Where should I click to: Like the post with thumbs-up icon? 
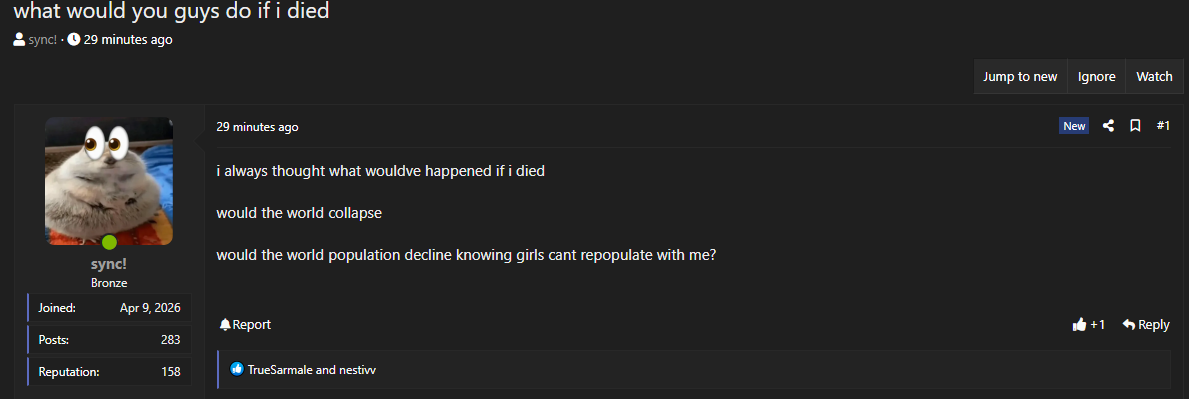(x=1079, y=325)
